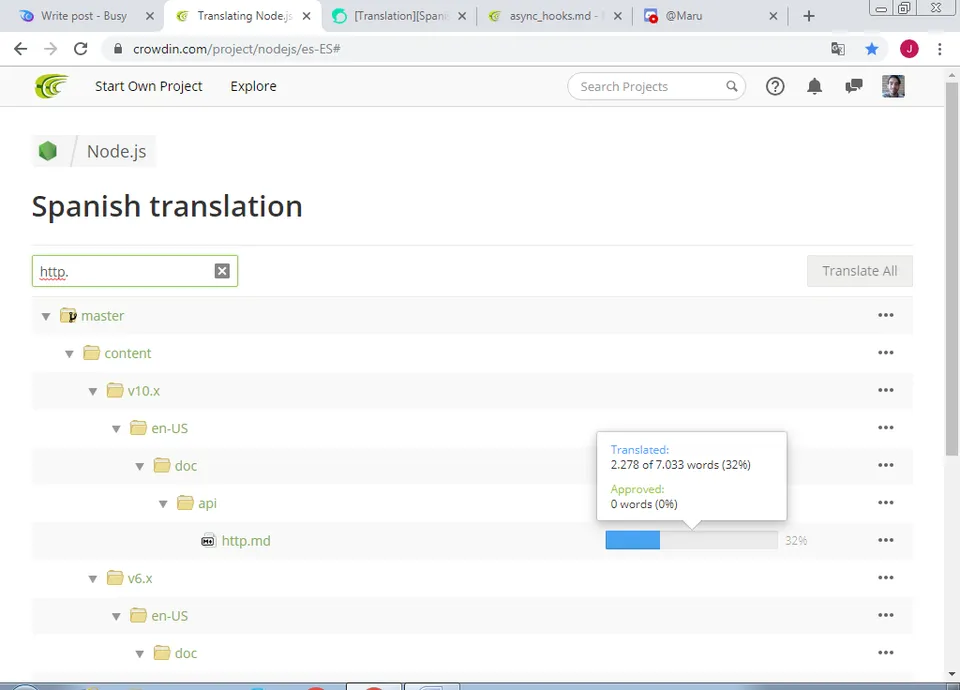This screenshot has width=960, height=690.
Task: Click Start Own Project link
Action: coord(149,86)
